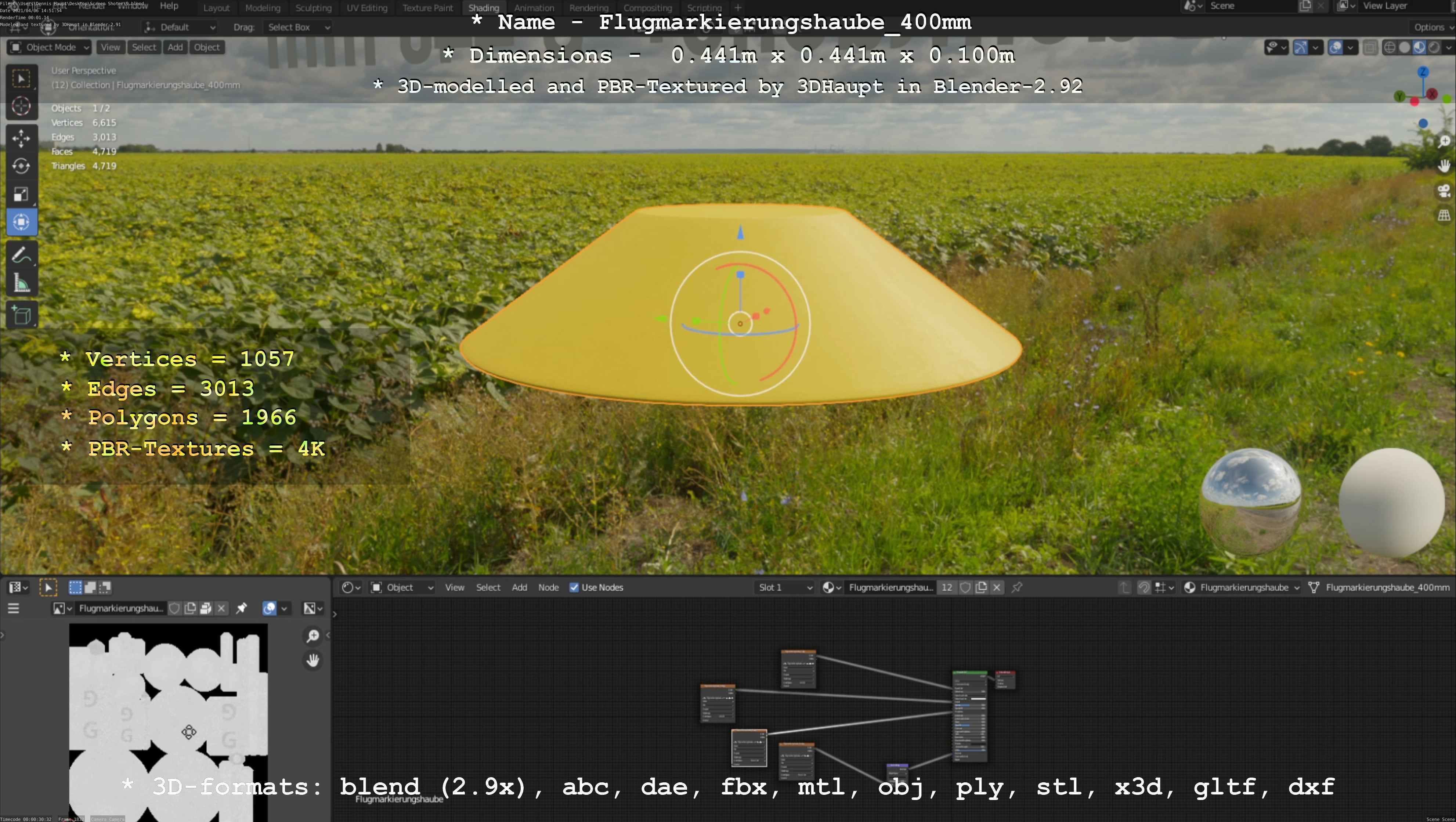The image size is (1456, 822).
Task: Switch to the UV Editing workspace tab
Action: point(367,8)
